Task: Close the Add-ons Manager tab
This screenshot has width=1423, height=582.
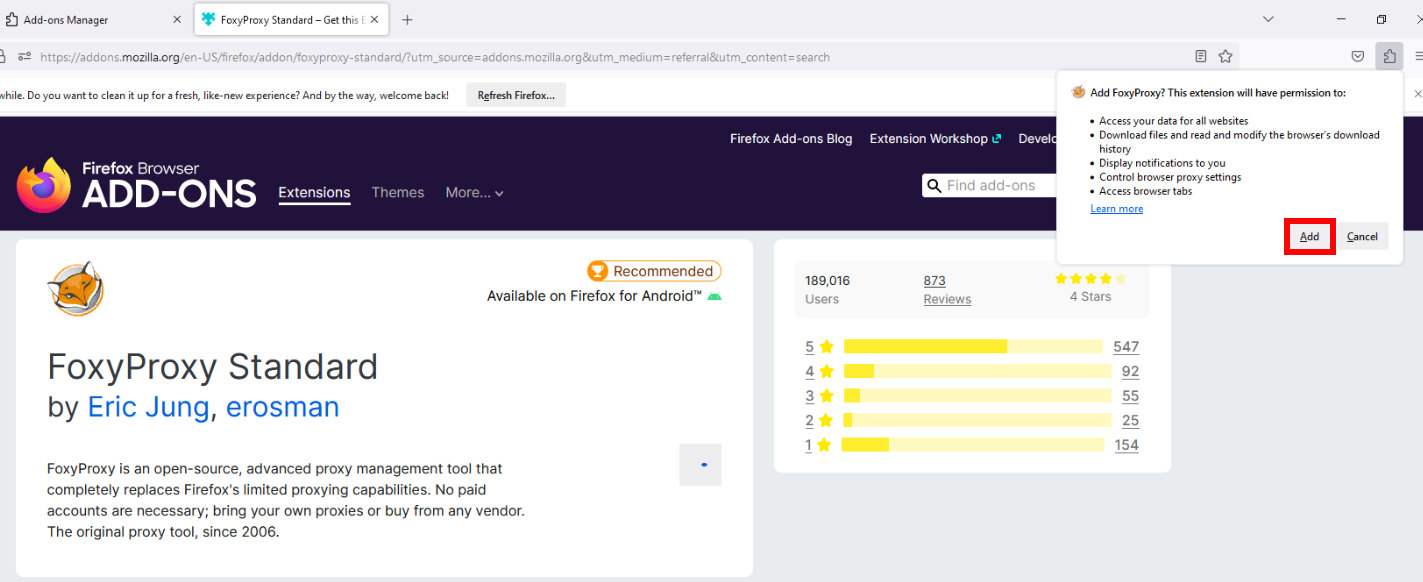Action: tap(177, 20)
